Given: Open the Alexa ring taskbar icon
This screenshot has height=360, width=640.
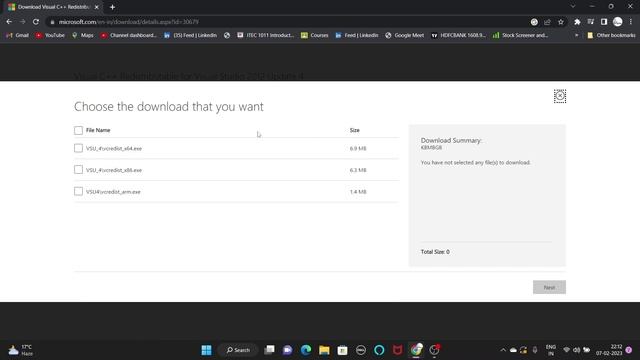Looking at the screenshot, I should pyautogui.click(x=379, y=350).
